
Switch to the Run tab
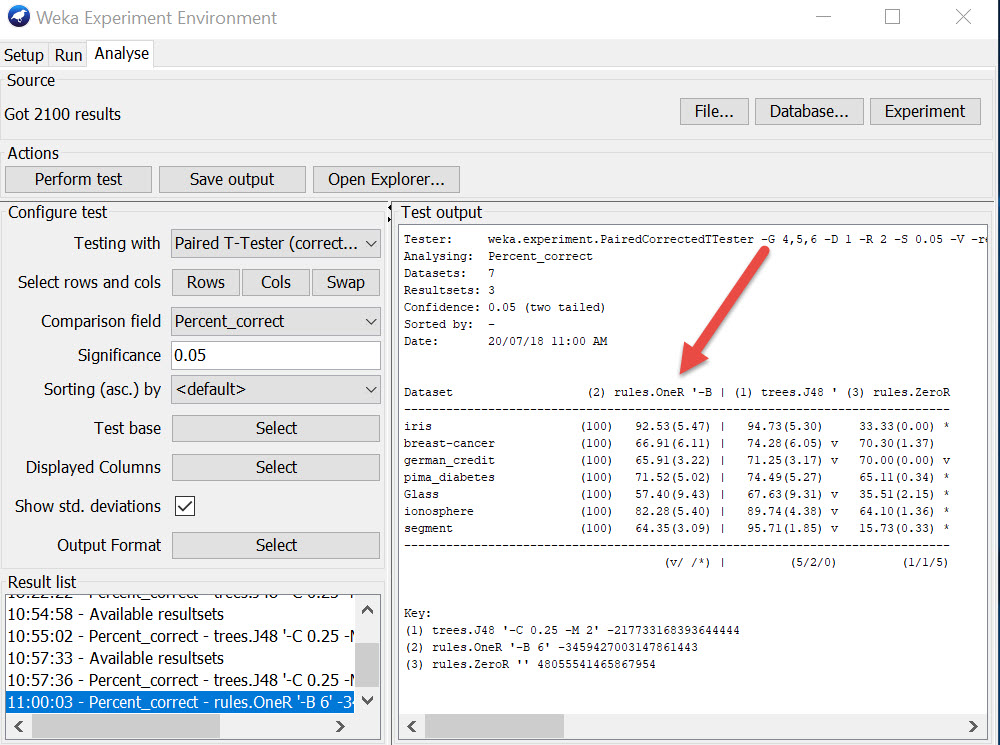tap(68, 55)
